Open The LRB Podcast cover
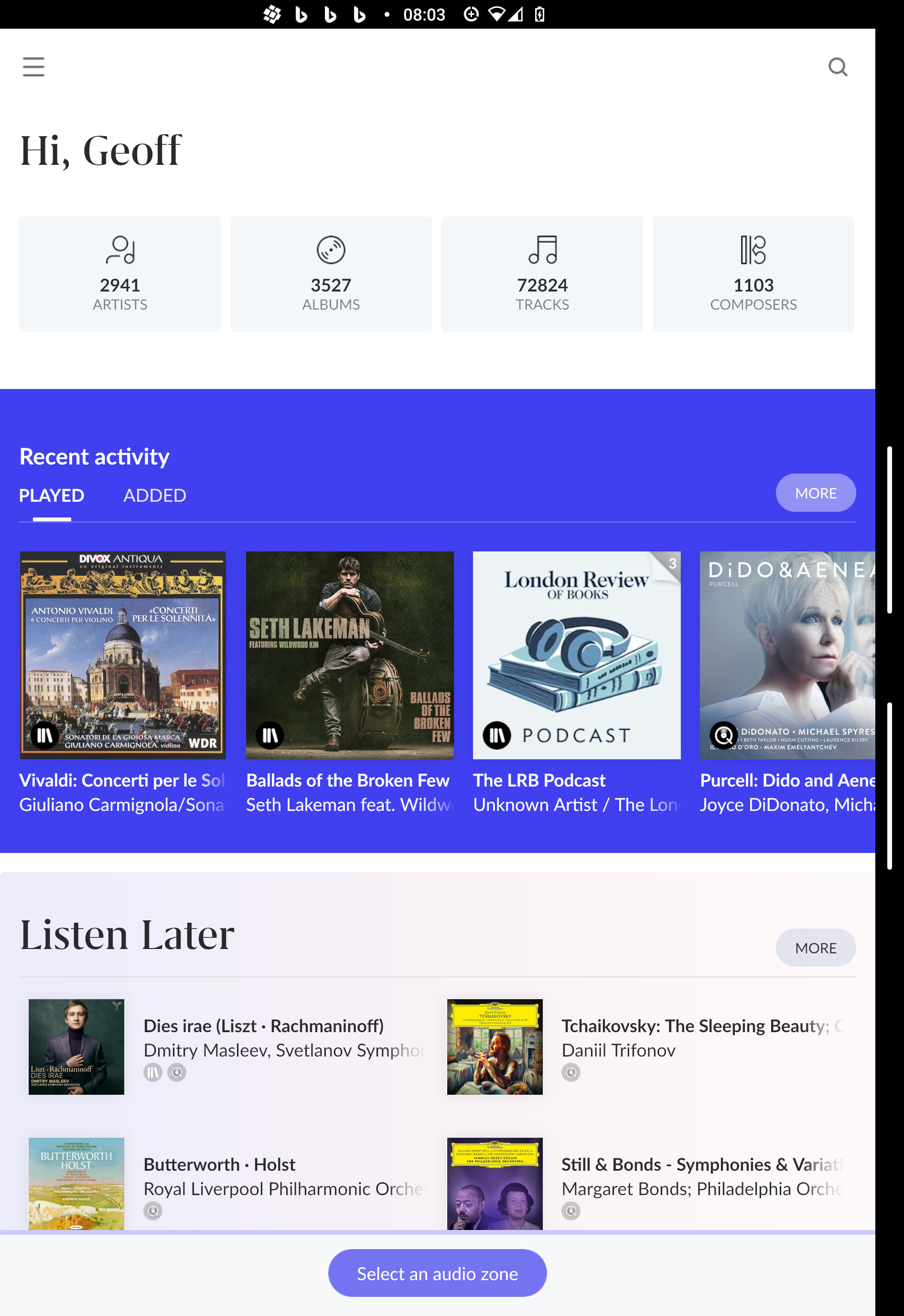The height and width of the screenshot is (1316, 904). tap(577, 656)
